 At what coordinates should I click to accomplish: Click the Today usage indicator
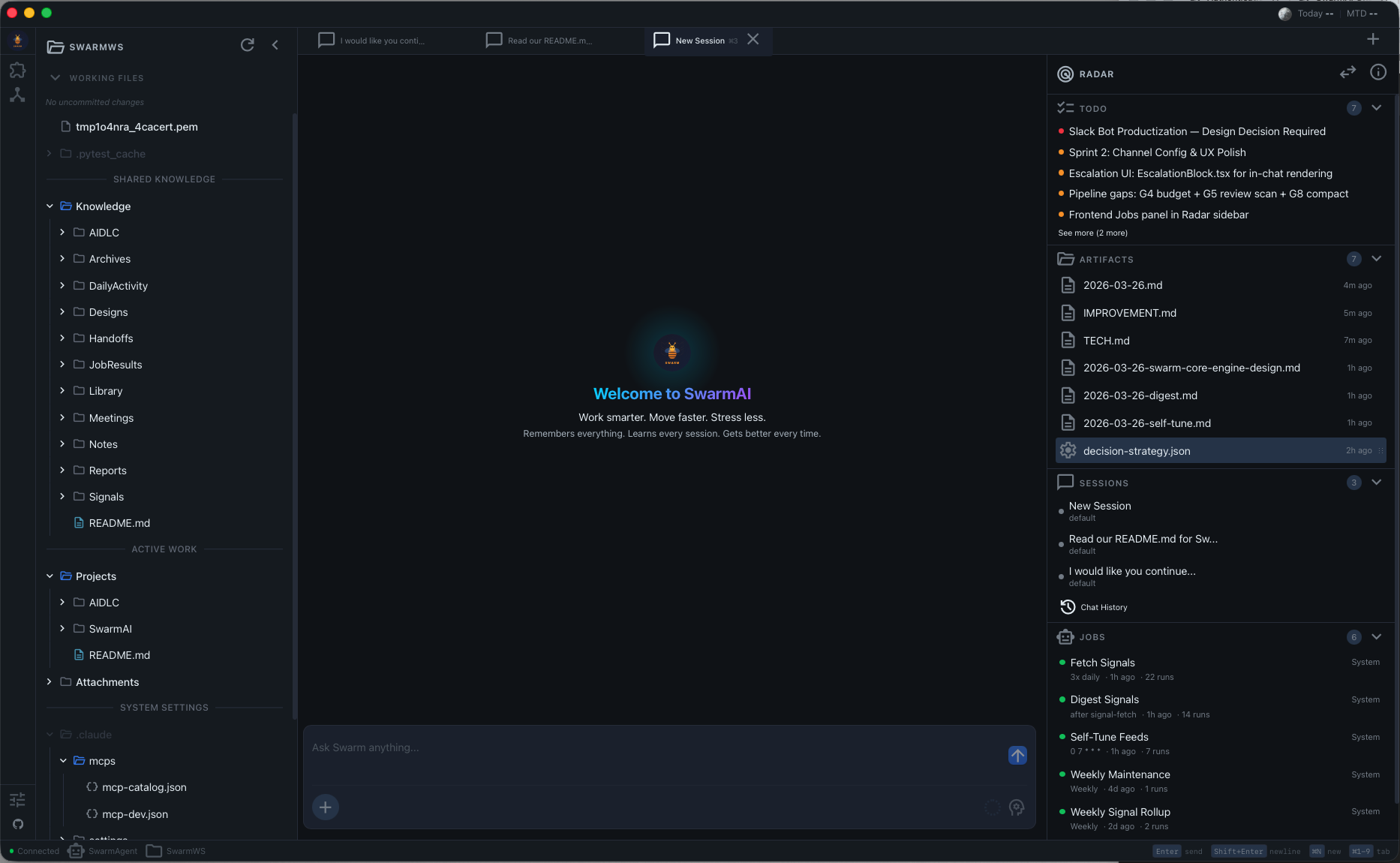point(1315,14)
